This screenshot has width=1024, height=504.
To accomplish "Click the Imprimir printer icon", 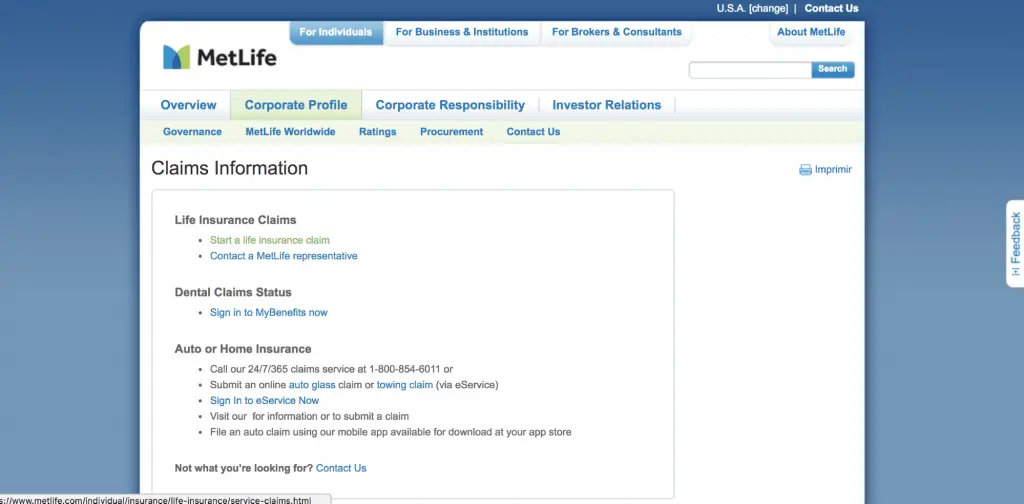I will [x=805, y=170].
